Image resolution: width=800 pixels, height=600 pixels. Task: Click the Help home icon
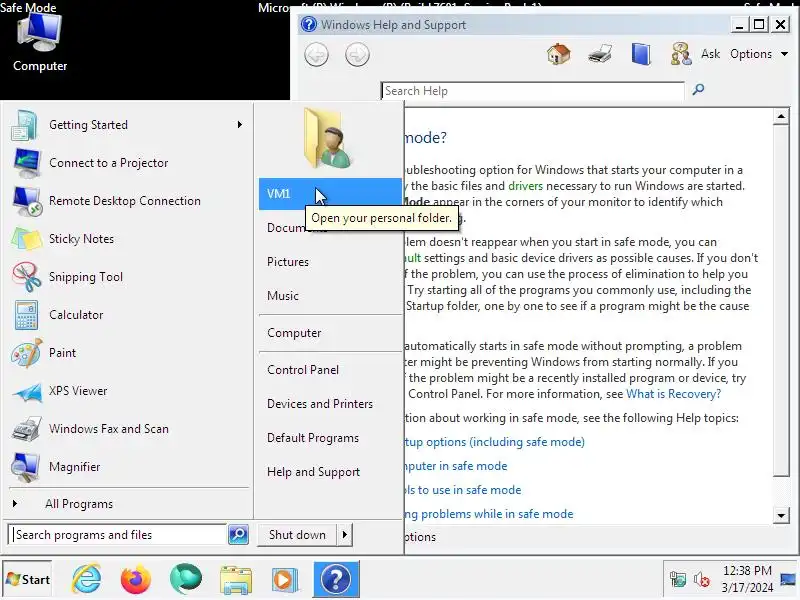pyautogui.click(x=559, y=54)
